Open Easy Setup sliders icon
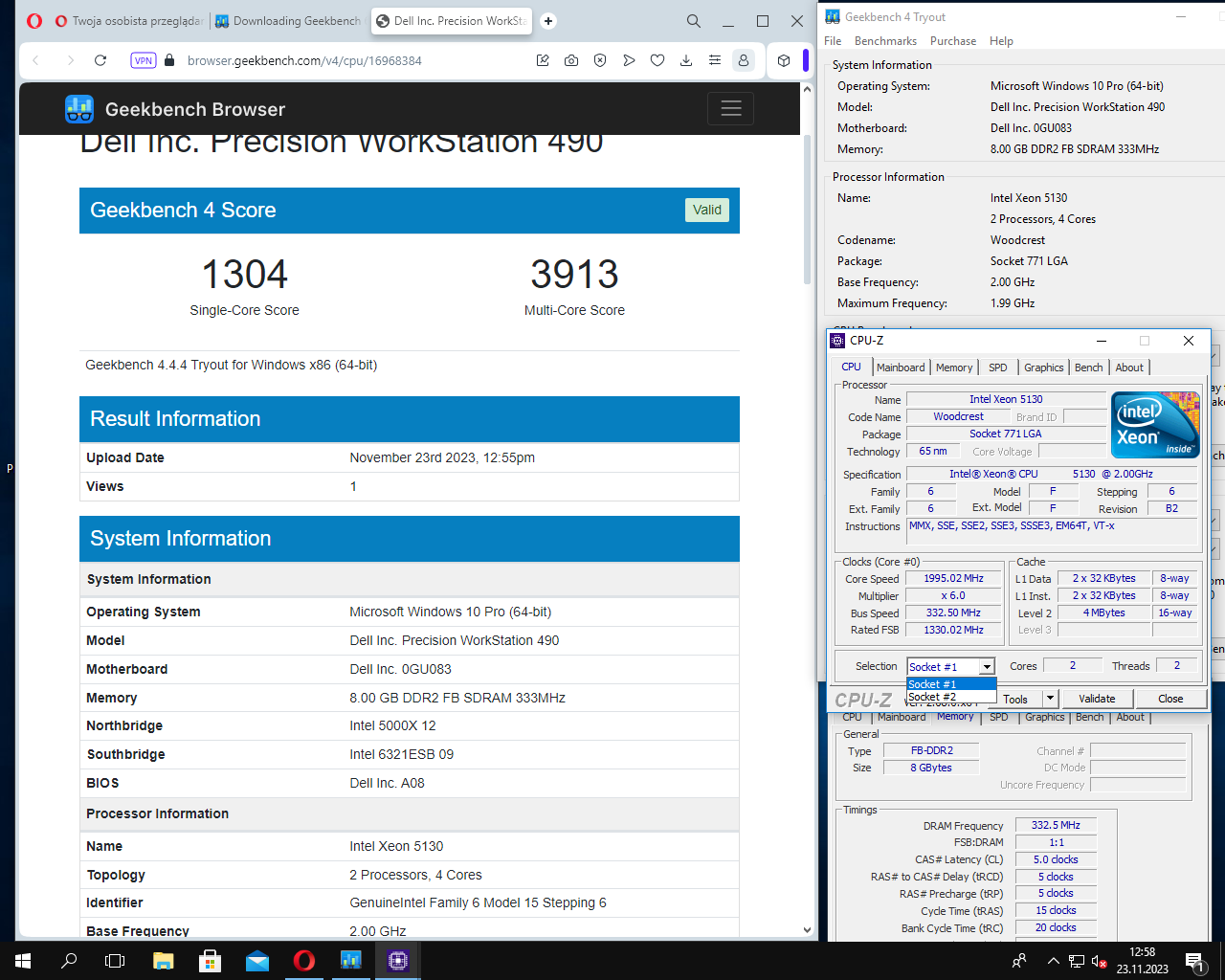The height and width of the screenshot is (980, 1225). [x=715, y=60]
